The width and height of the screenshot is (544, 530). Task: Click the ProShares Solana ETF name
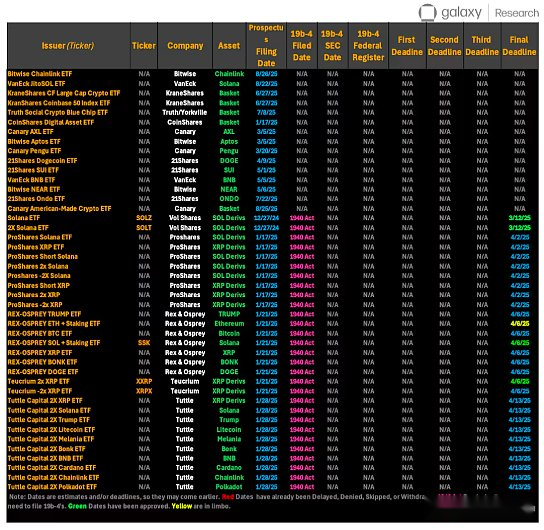pyautogui.click(x=40, y=237)
